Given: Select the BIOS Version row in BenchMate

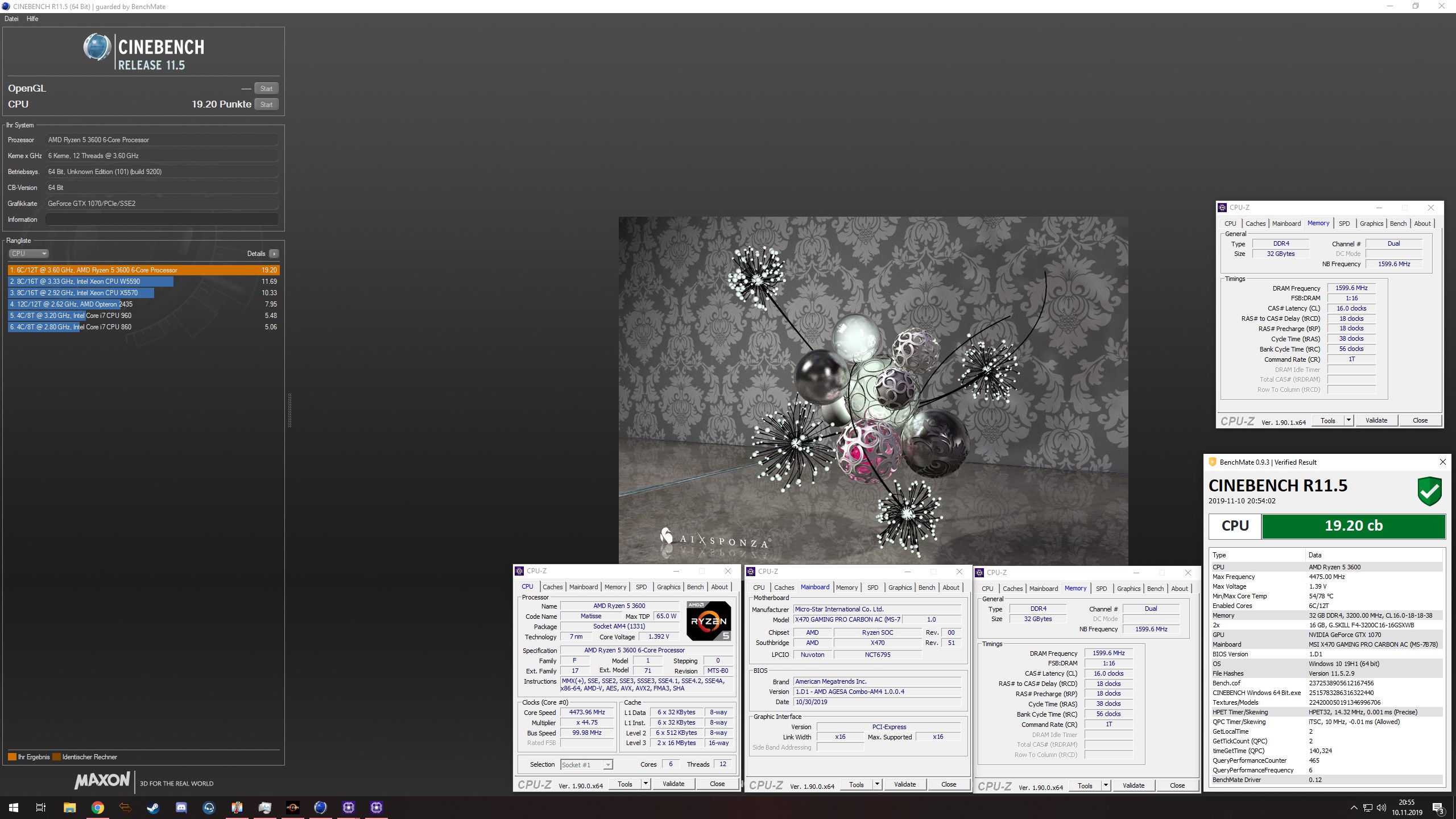Looking at the screenshot, I should [x=1327, y=654].
